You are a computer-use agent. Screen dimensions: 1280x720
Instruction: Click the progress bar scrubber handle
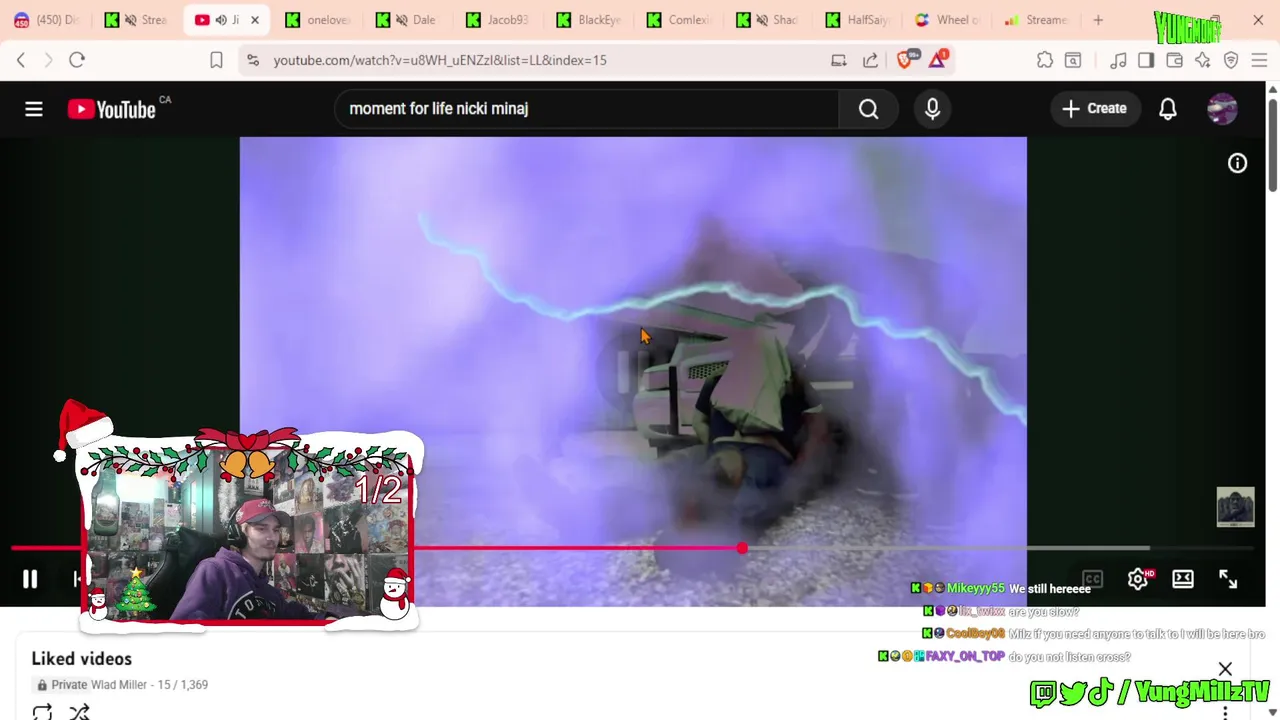coord(742,548)
